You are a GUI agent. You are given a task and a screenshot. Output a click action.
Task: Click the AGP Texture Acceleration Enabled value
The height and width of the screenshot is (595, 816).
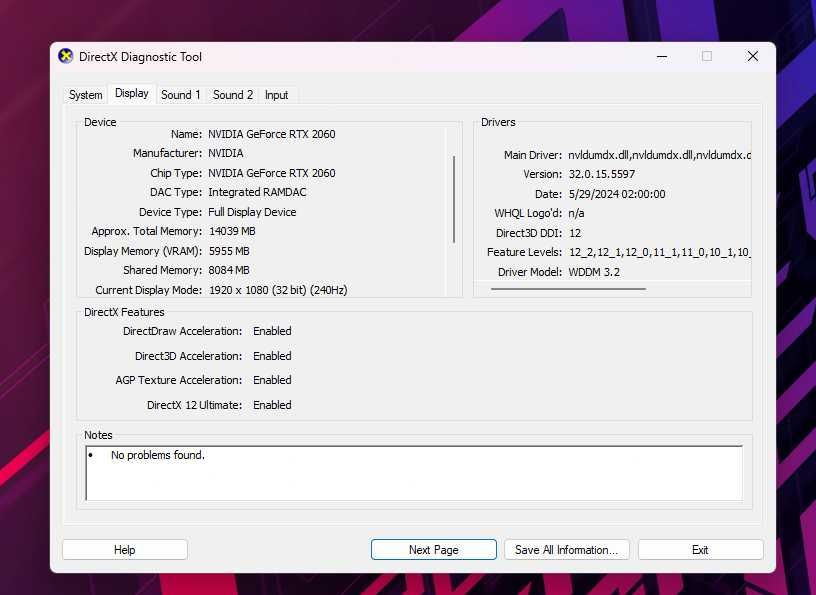tap(272, 380)
